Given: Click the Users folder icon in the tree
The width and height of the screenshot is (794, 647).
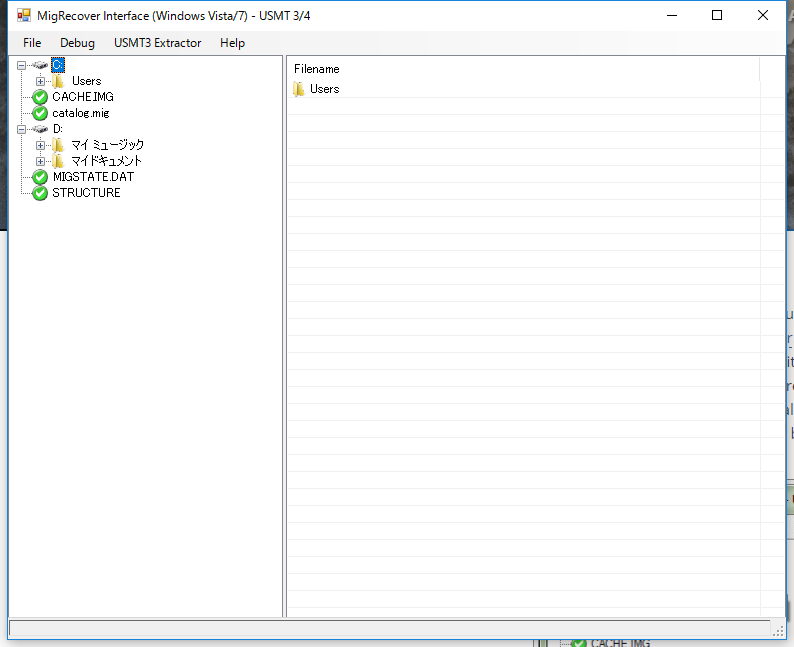Looking at the screenshot, I should point(59,81).
